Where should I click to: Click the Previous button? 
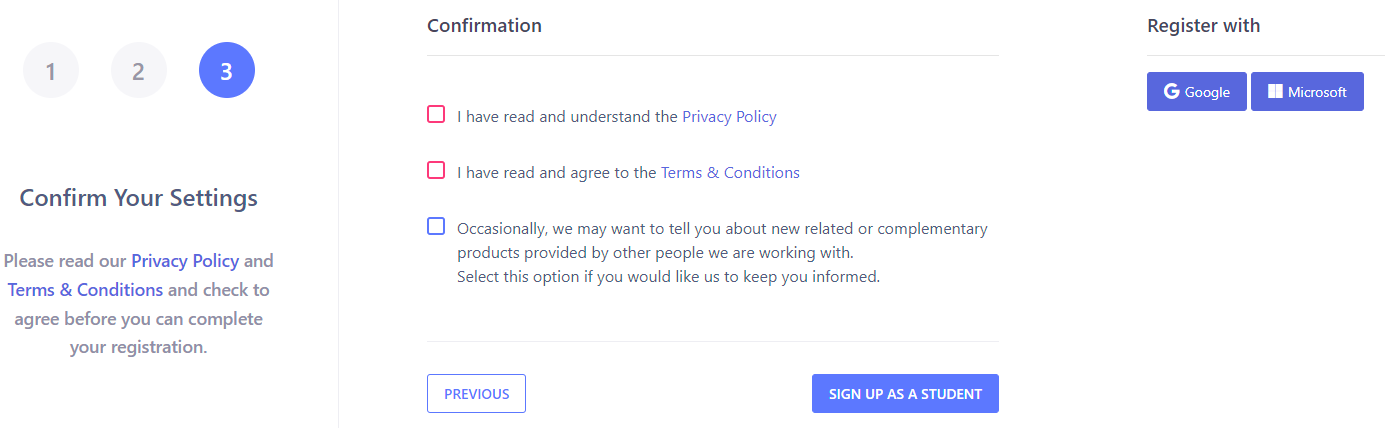[476, 394]
